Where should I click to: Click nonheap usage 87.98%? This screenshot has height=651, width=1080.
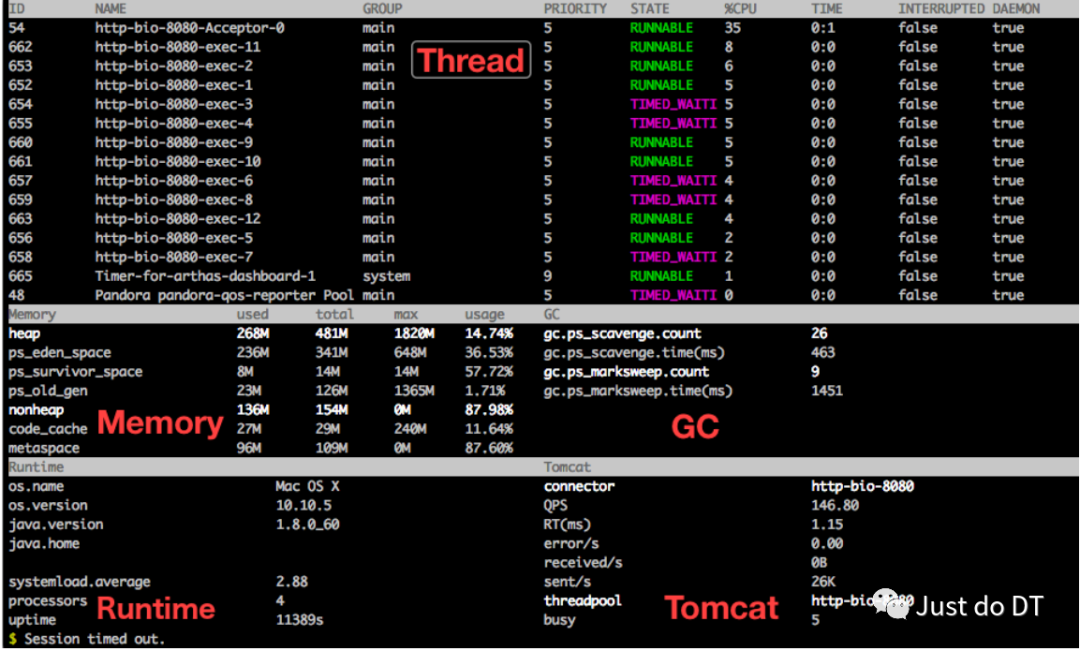[x=489, y=410]
